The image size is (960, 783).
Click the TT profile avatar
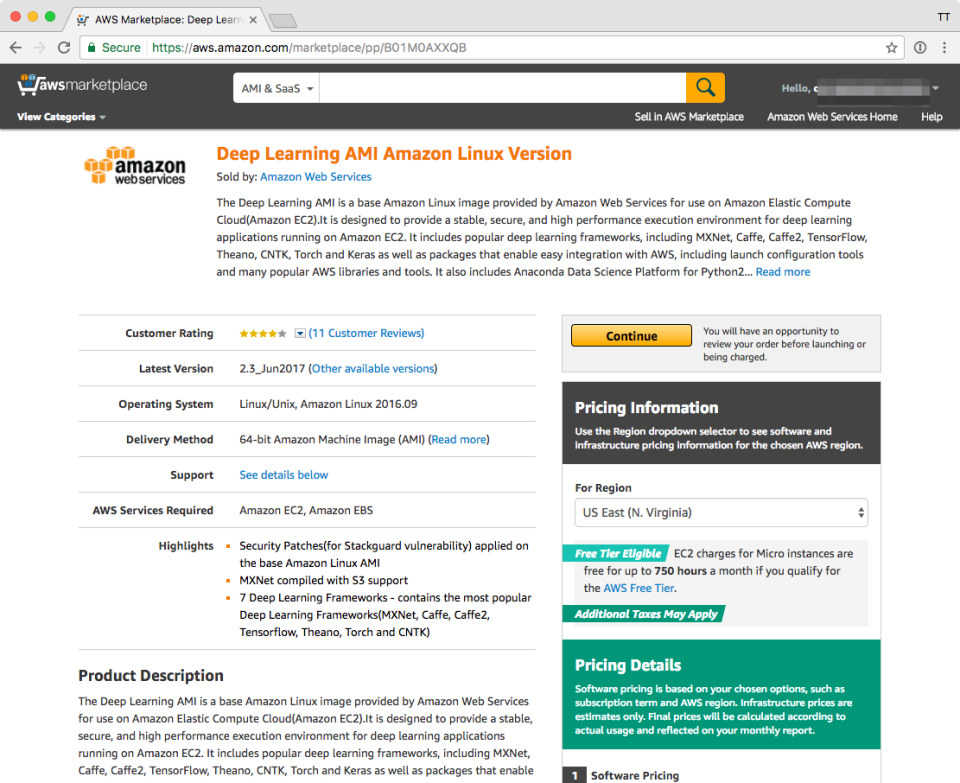[944, 17]
